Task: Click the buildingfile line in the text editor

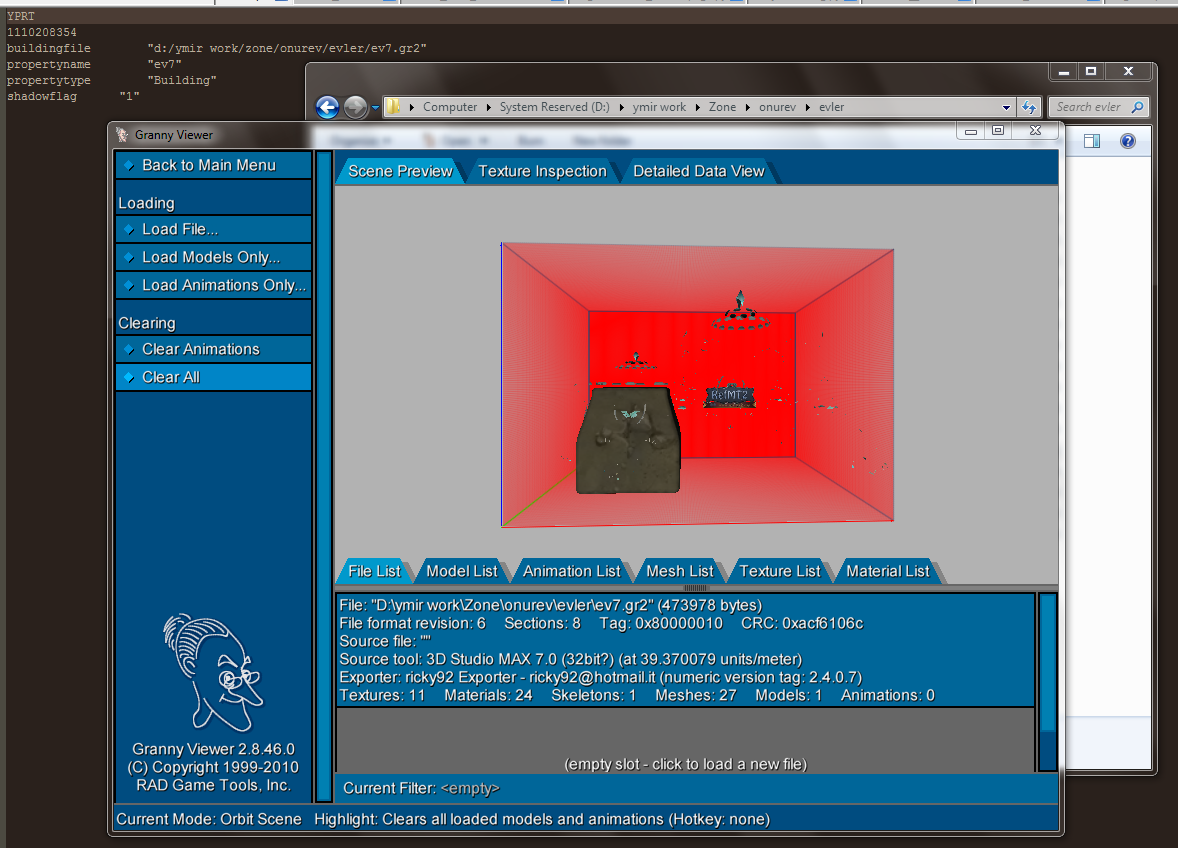Action: click(x=216, y=48)
